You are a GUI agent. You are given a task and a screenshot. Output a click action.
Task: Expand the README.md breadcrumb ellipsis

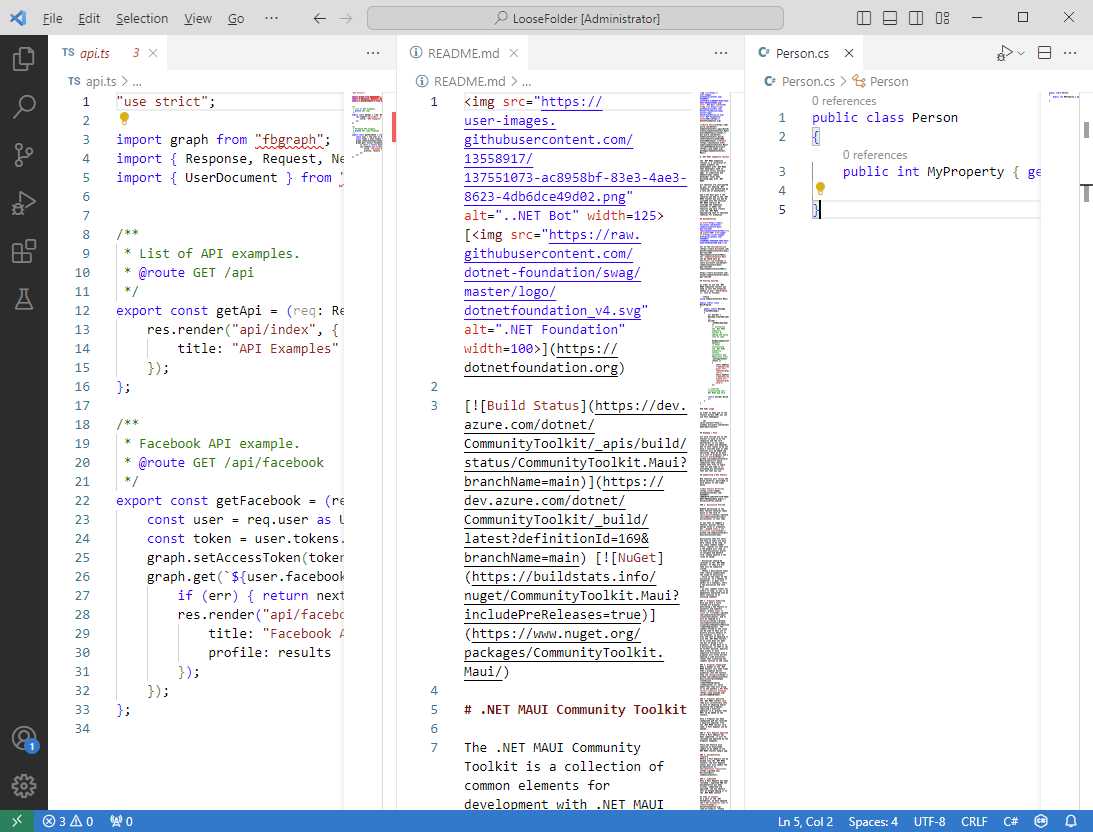[526, 82]
